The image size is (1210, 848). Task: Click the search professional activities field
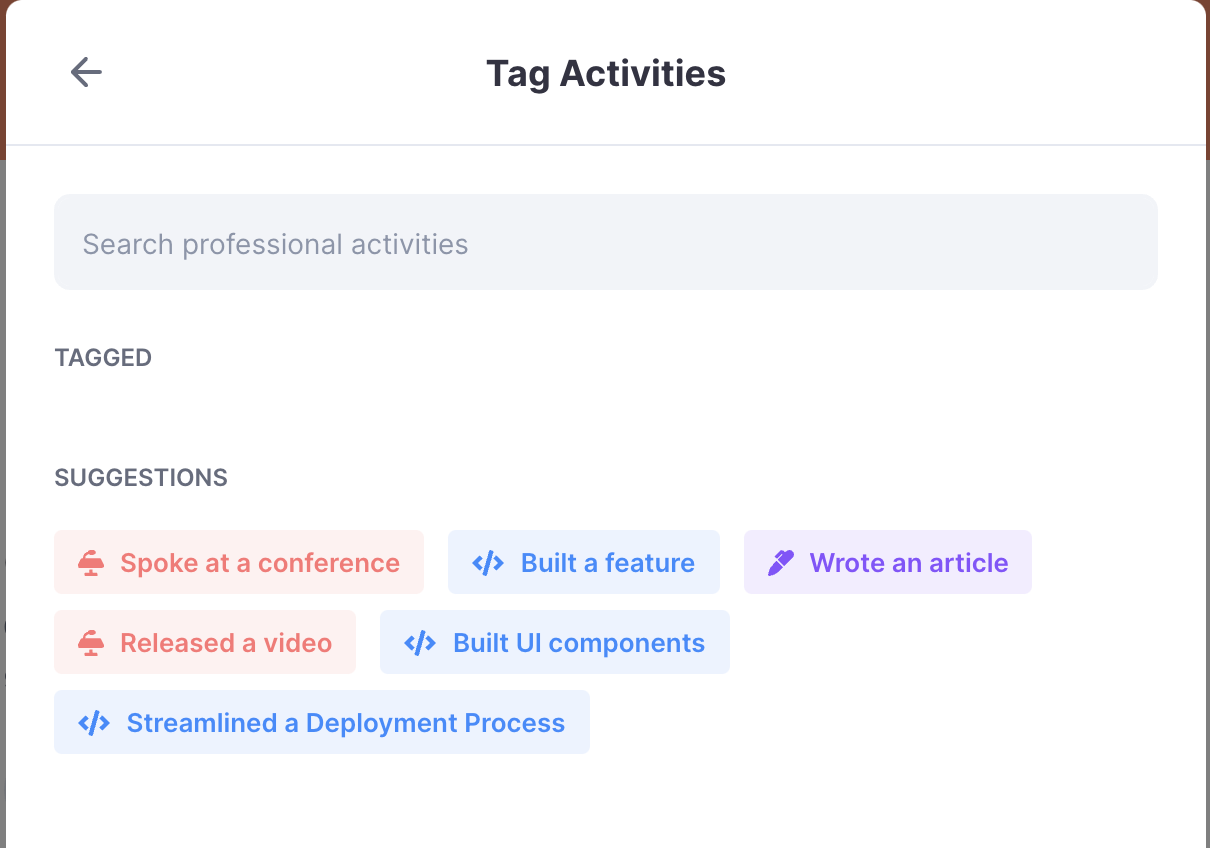(x=605, y=242)
